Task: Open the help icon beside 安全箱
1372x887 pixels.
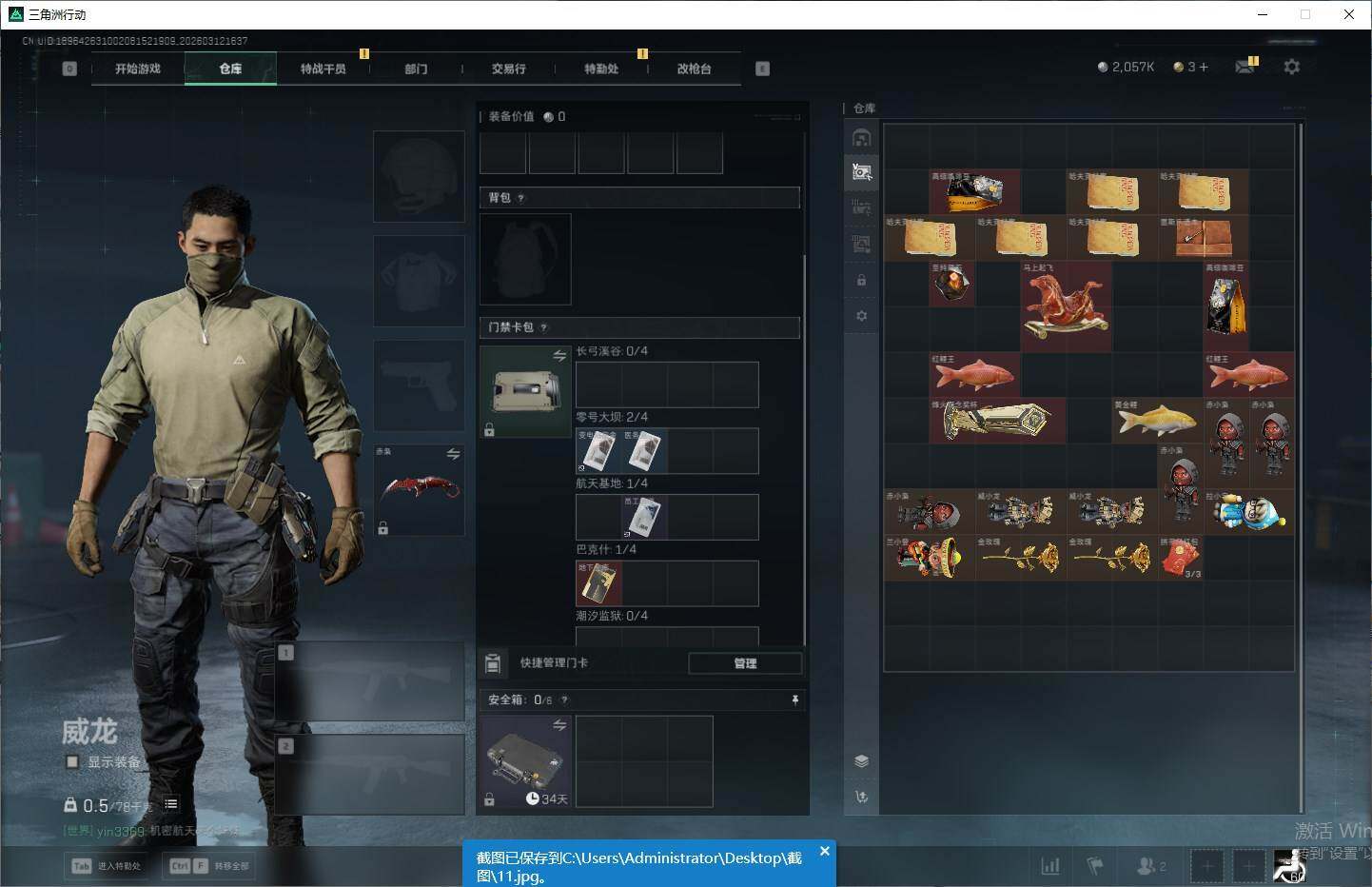Action: [564, 700]
